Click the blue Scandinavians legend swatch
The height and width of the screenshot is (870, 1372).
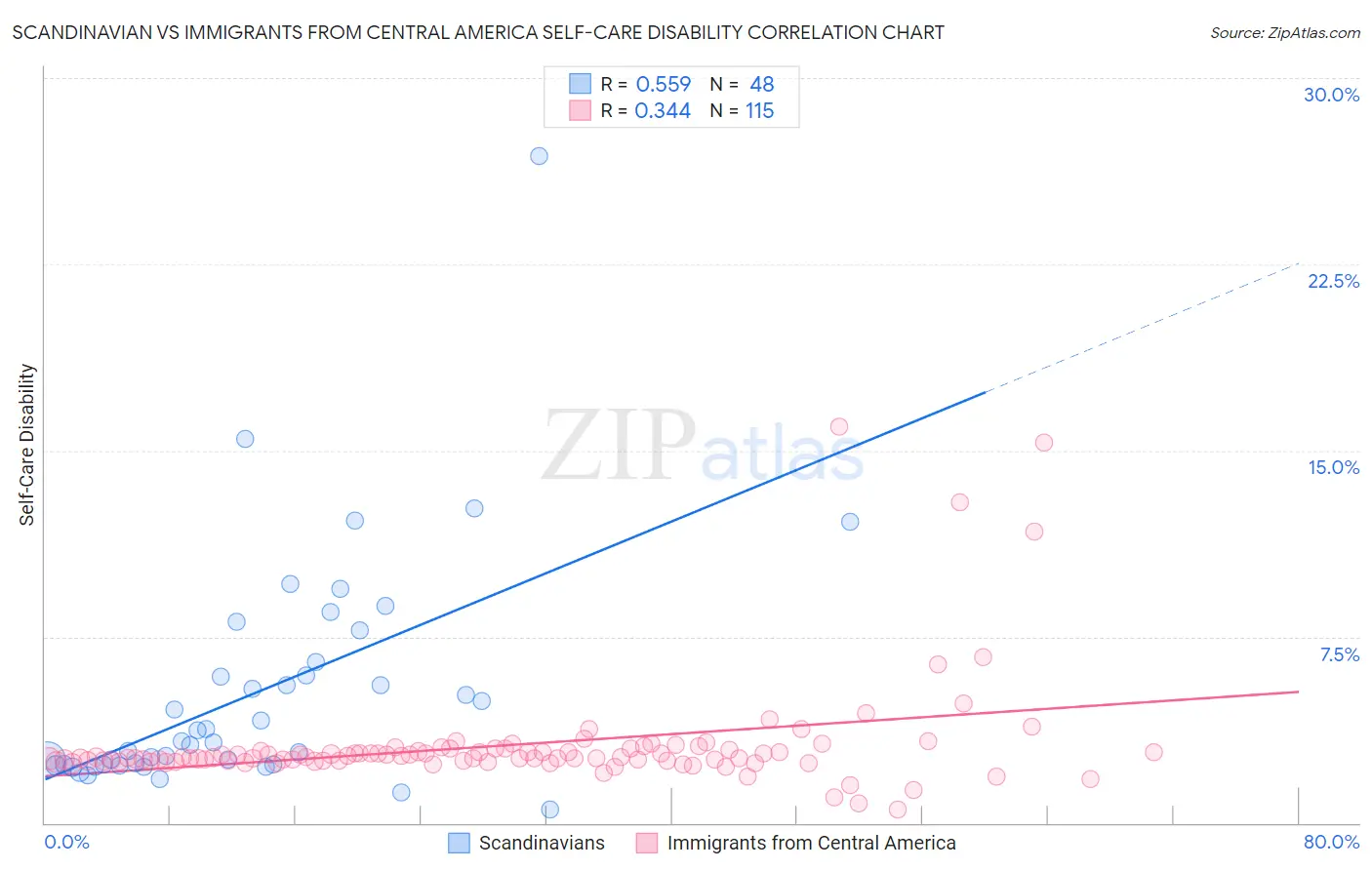(459, 843)
